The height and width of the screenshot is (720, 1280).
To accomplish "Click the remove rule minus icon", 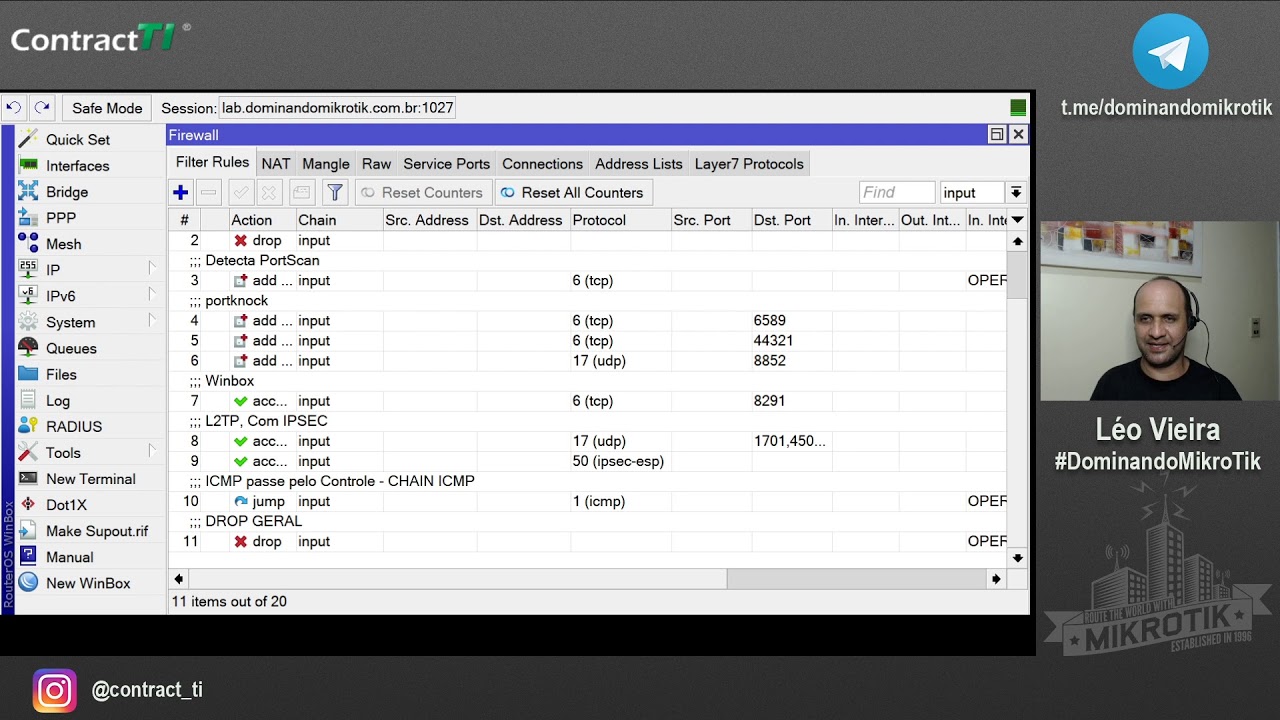I will [x=209, y=193].
